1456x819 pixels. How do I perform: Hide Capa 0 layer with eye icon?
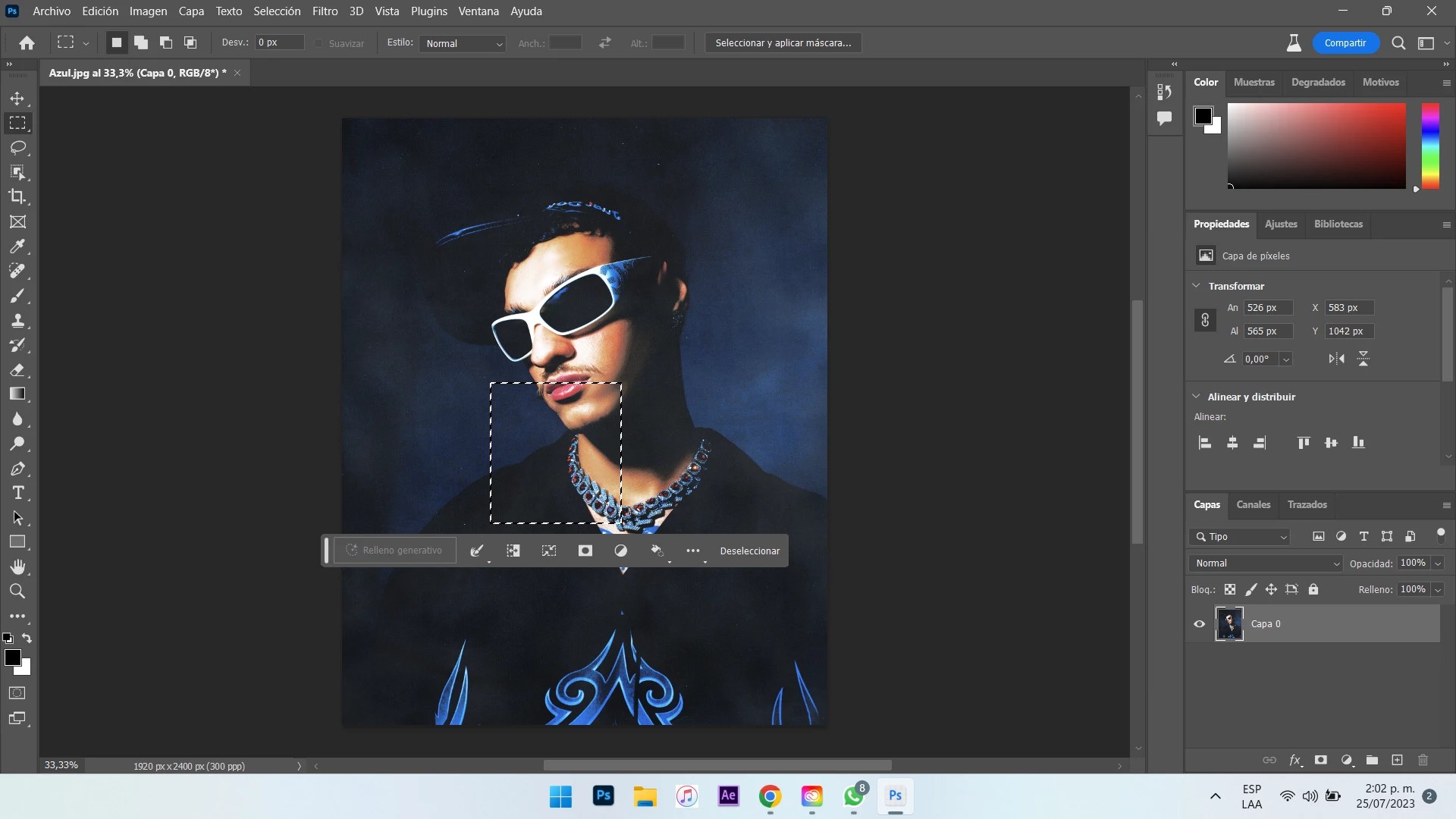1200,624
